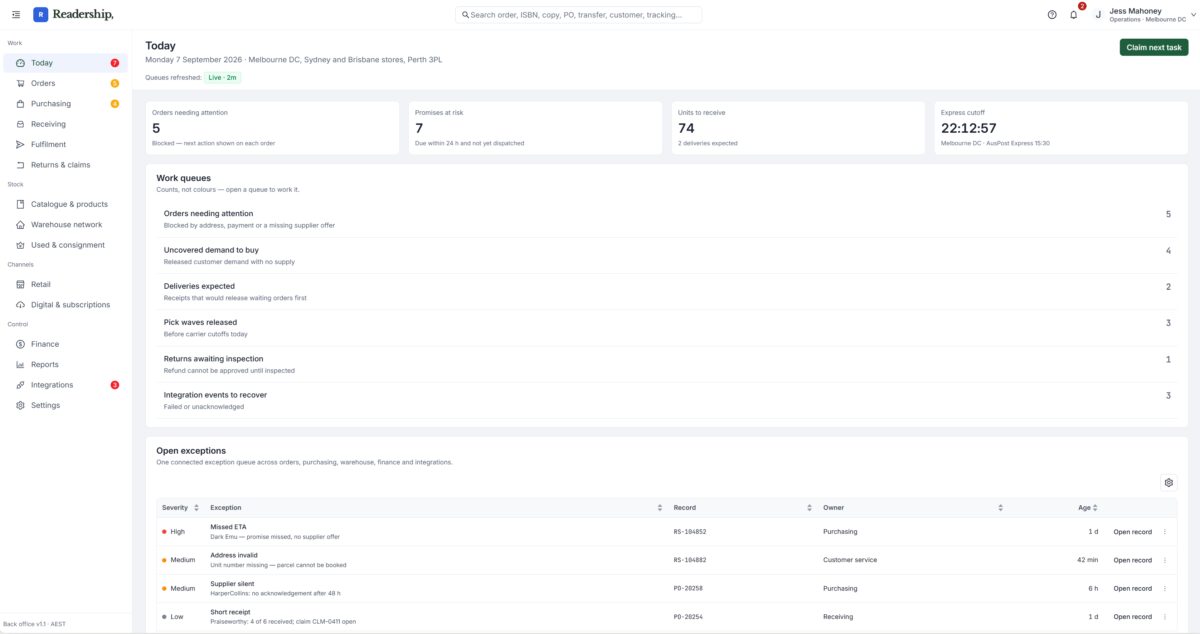Collapse the sidebar with the hamburger icon
The height and width of the screenshot is (634, 1200).
(16, 15)
